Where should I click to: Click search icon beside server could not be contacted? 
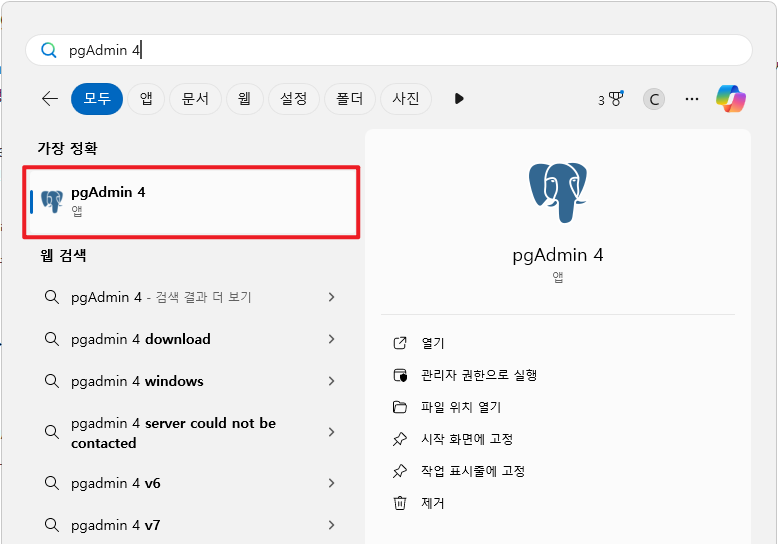[x=52, y=432]
